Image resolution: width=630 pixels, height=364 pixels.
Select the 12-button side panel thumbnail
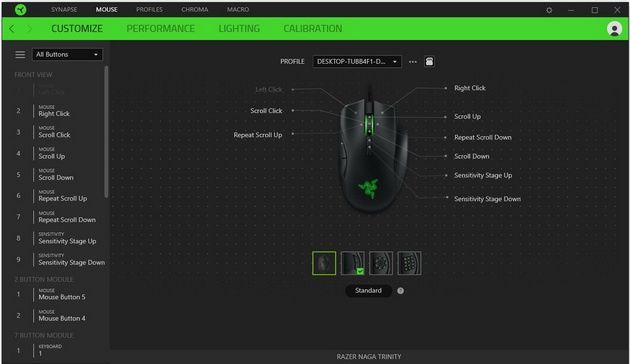point(409,263)
